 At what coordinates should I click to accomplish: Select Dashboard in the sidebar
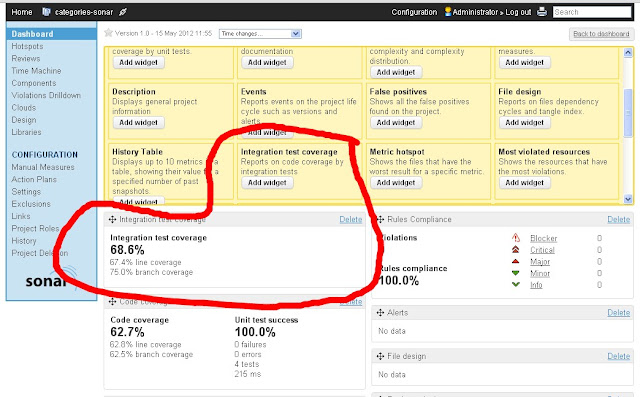(52, 34)
